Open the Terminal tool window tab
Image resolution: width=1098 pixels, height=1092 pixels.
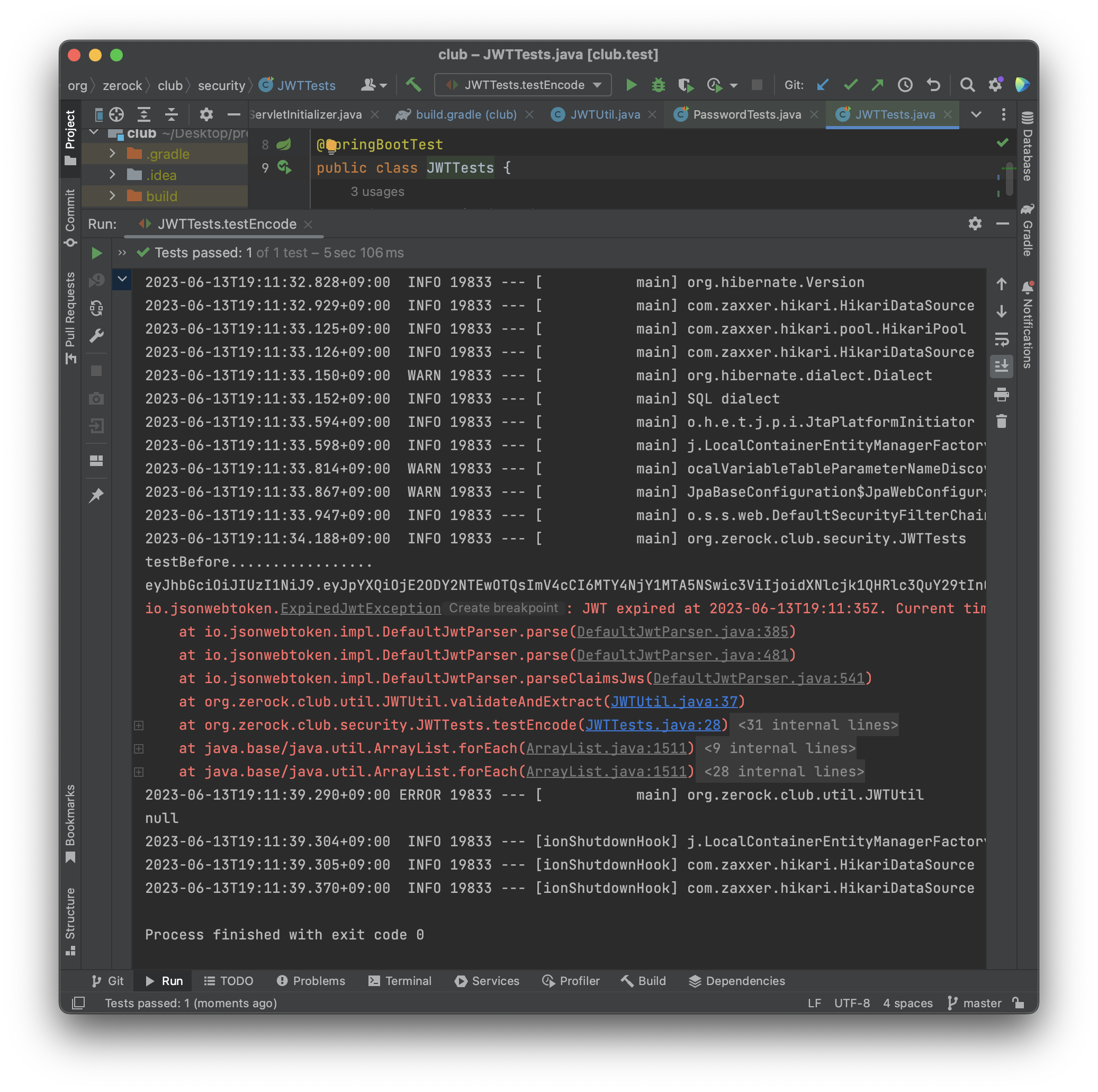tap(400, 981)
